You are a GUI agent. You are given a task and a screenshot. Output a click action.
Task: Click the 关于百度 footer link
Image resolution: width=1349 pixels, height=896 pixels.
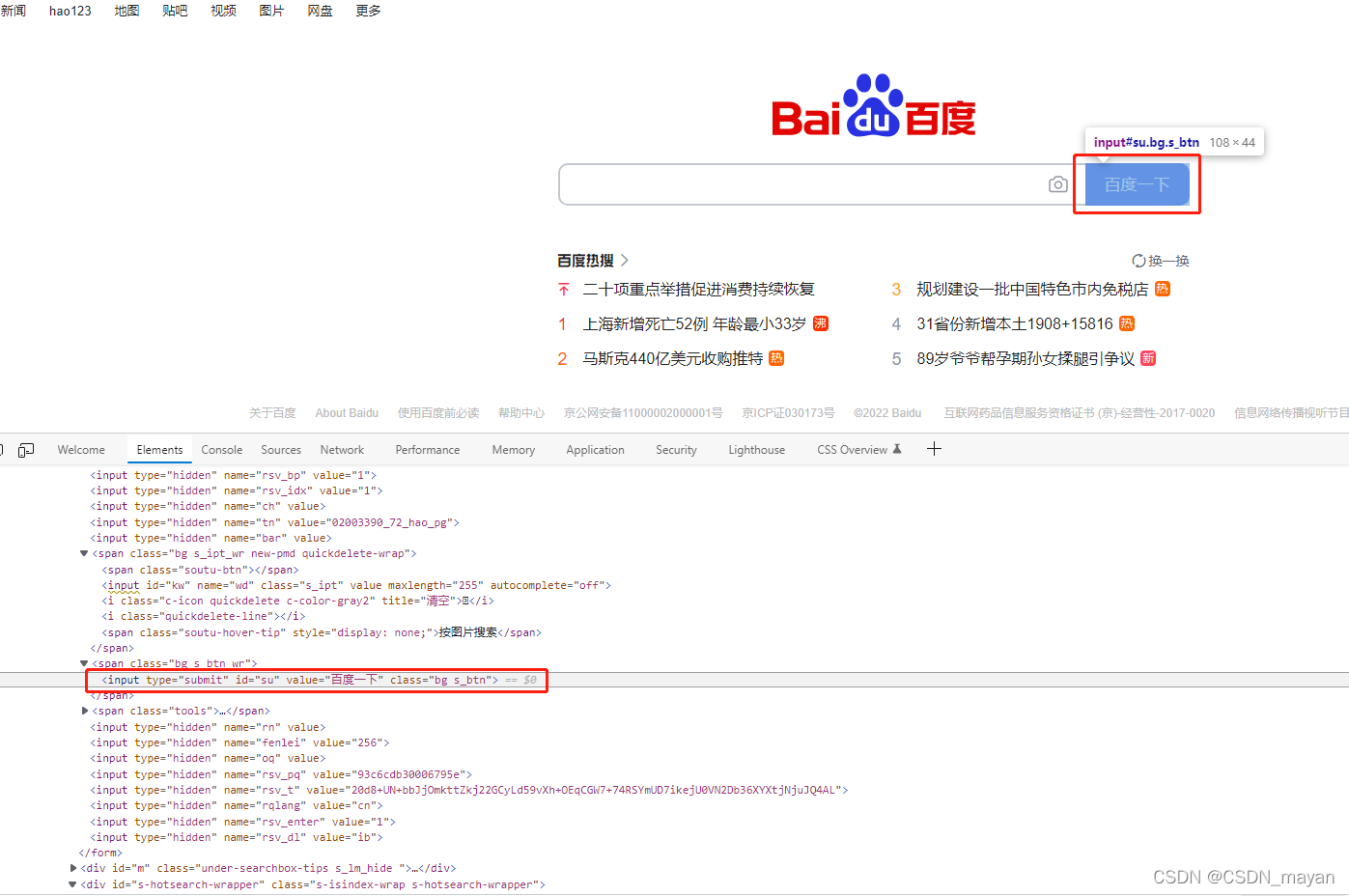pos(272,413)
